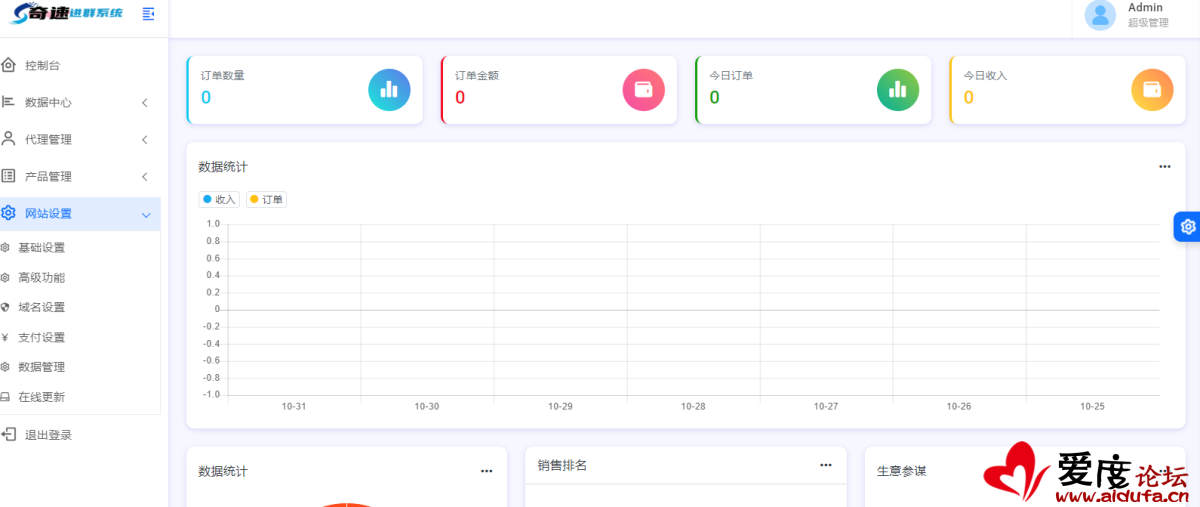Click the gear icon beside 基础设置
Viewport: 1200px width, 507px height.
(x=5, y=247)
